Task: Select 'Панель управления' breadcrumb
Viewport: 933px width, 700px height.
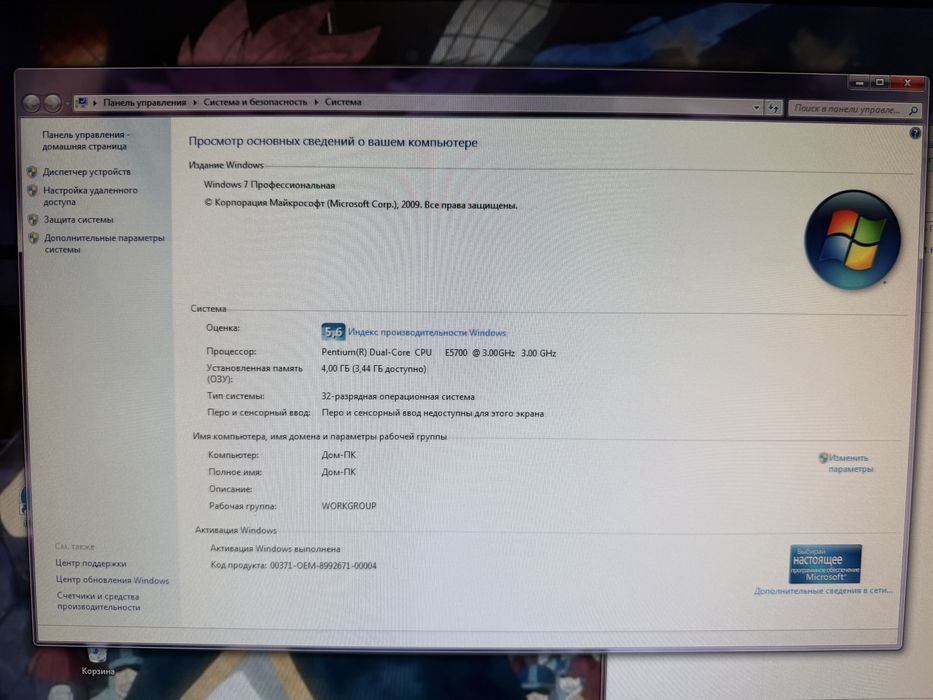Action: click(145, 102)
